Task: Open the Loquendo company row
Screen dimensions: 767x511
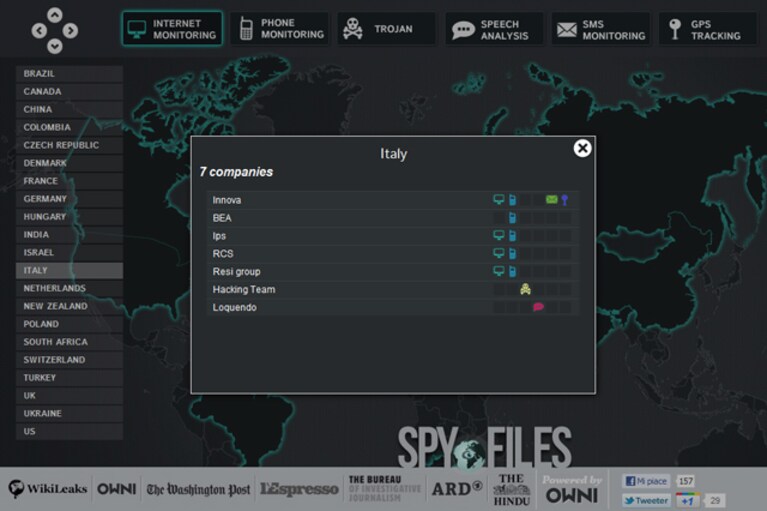Action: [392, 307]
